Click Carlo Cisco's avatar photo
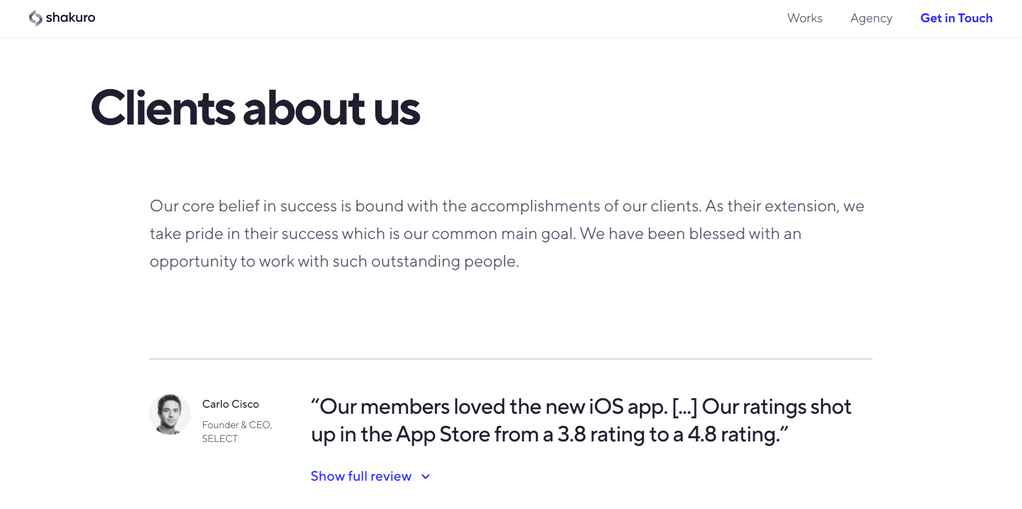The image size is (1022, 509). (170, 414)
